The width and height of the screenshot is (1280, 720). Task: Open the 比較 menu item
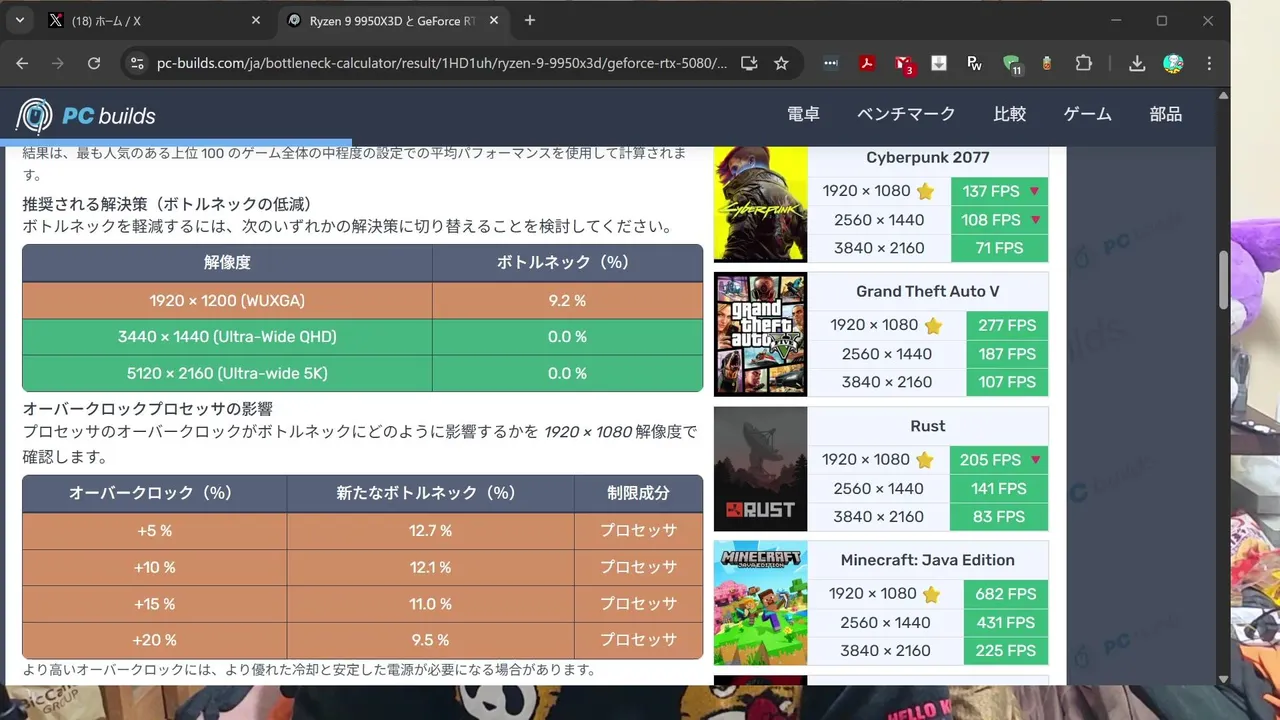click(x=1010, y=114)
